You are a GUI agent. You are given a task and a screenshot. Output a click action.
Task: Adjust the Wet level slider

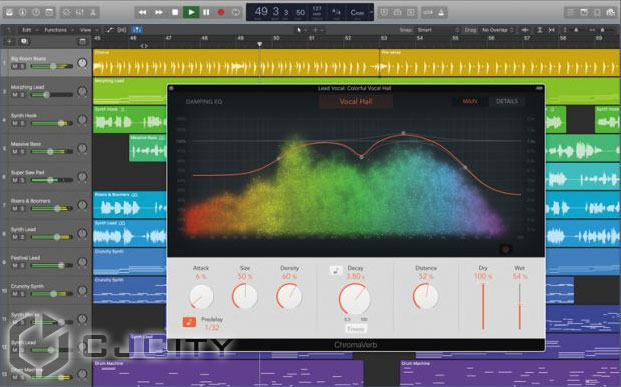[x=520, y=306]
